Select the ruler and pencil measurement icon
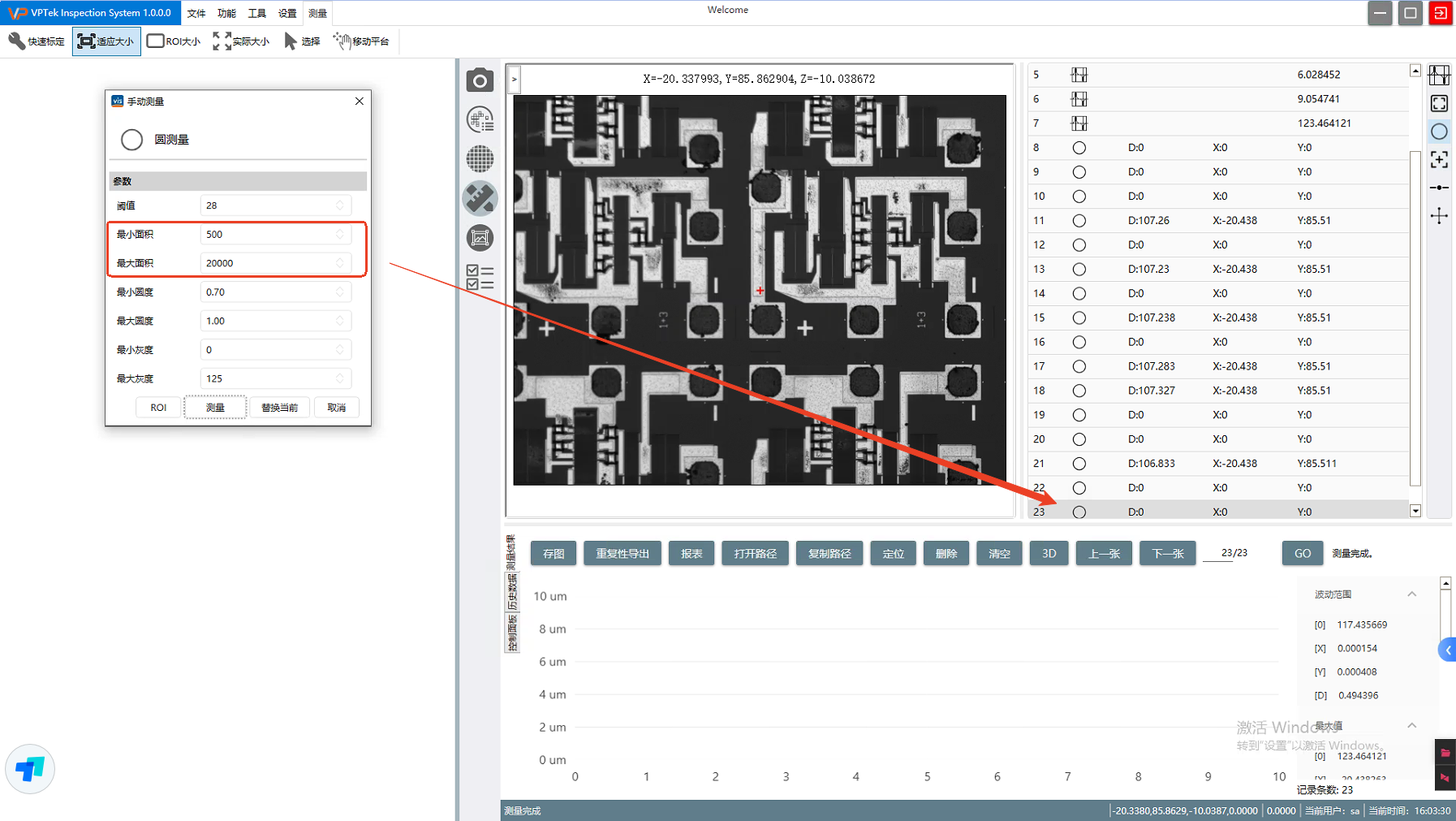 pos(480,198)
